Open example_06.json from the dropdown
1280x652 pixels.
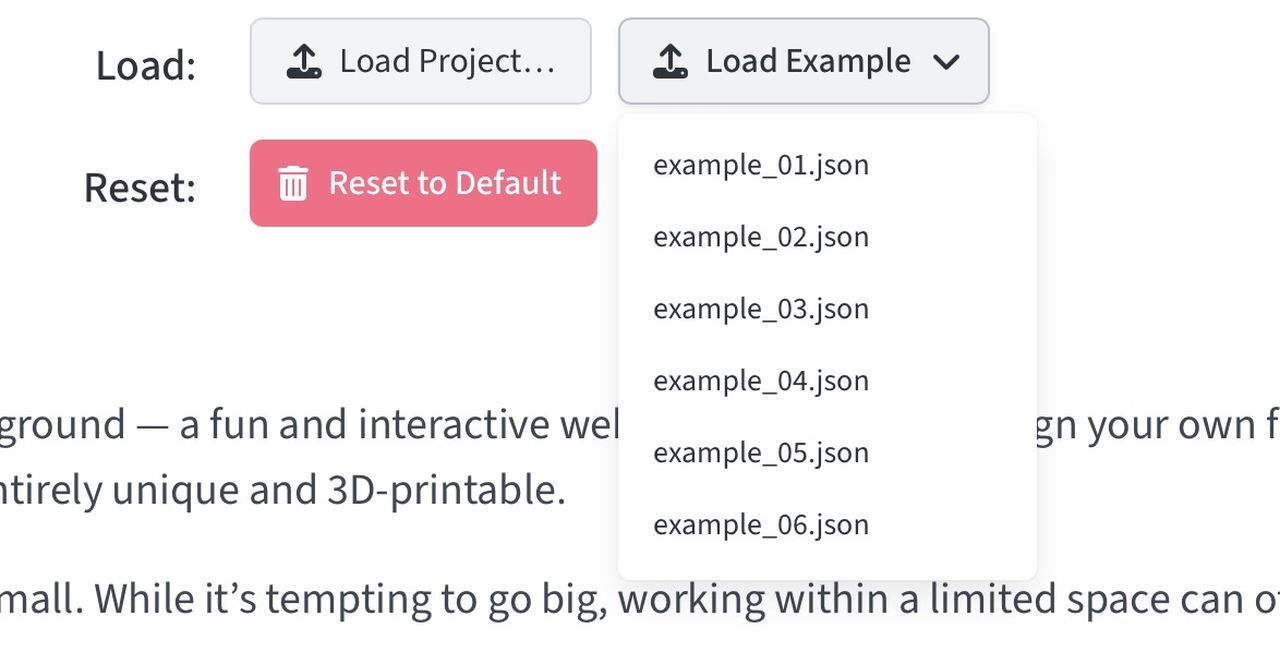pos(761,525)
